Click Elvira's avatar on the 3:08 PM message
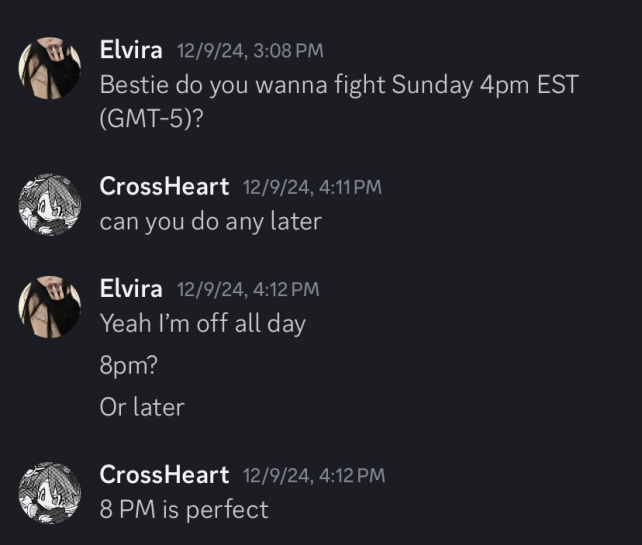Viewport: 642px width, 545px height. (50, 69)
